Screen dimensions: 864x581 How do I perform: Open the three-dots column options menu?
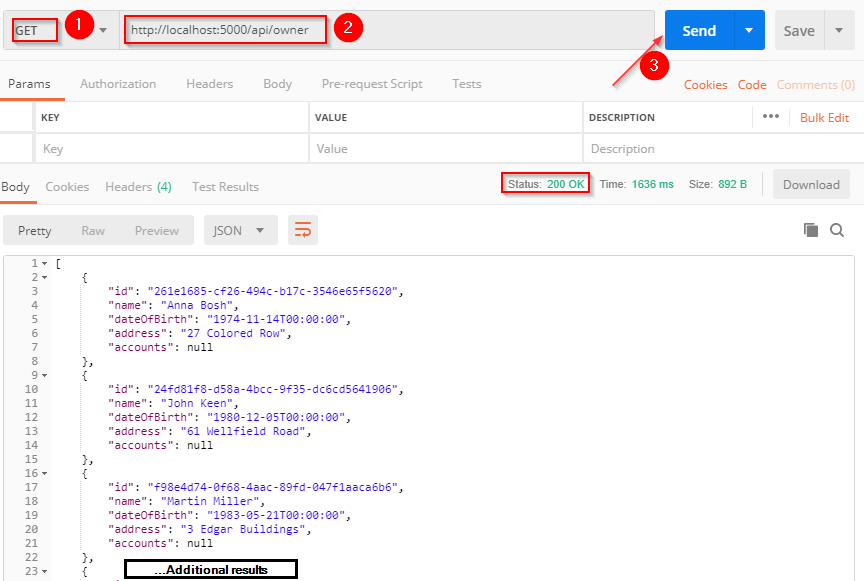(x=770, y=117)
